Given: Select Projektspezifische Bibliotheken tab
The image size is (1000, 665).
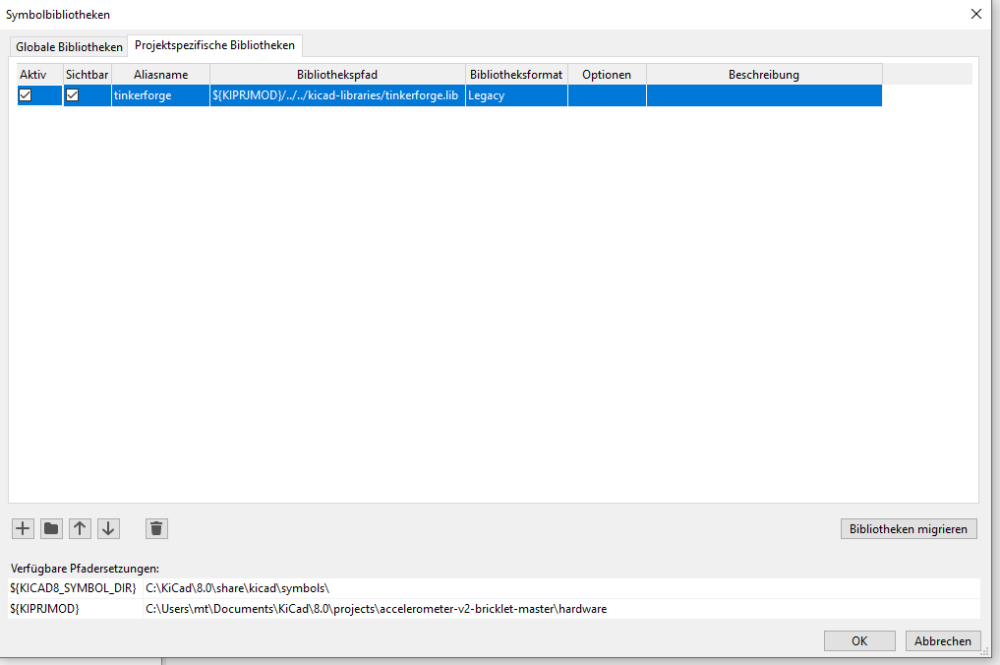Looking at the screenshot, I should point(215,46).
